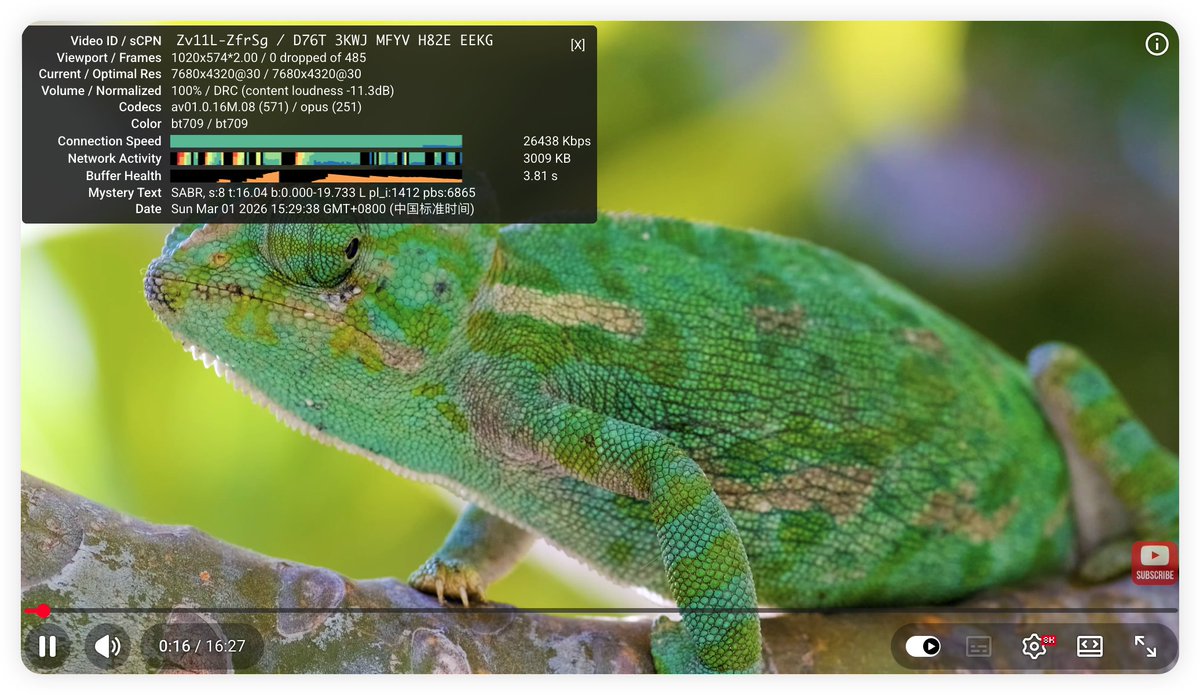Click the codecs value av01.0.16M.08 (571)
Viewport: 1200px width, 695px height.
pyautogui.click(x=231, y=107)
